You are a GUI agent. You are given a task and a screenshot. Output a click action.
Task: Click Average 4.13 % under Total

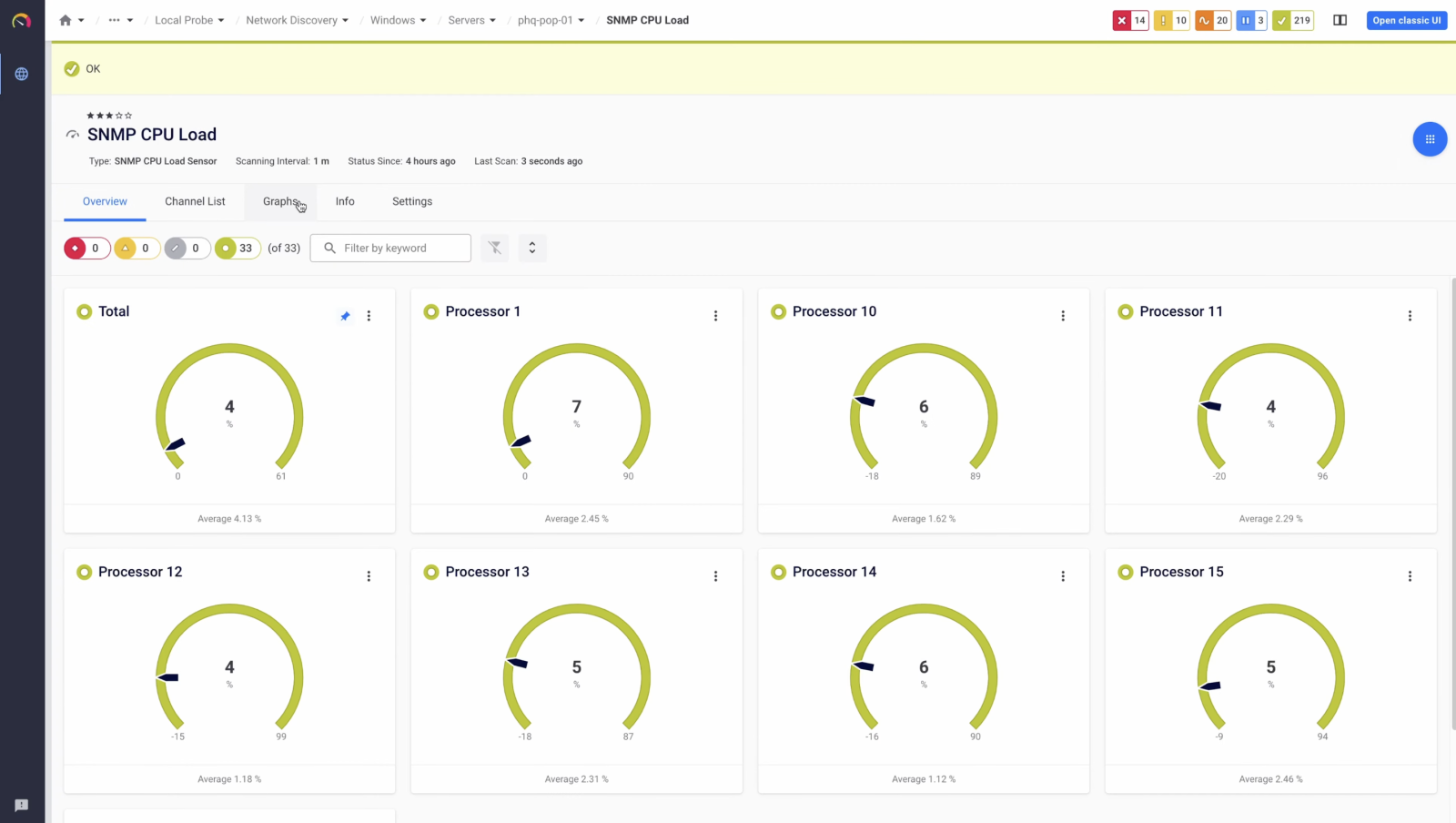coord(229,519)
